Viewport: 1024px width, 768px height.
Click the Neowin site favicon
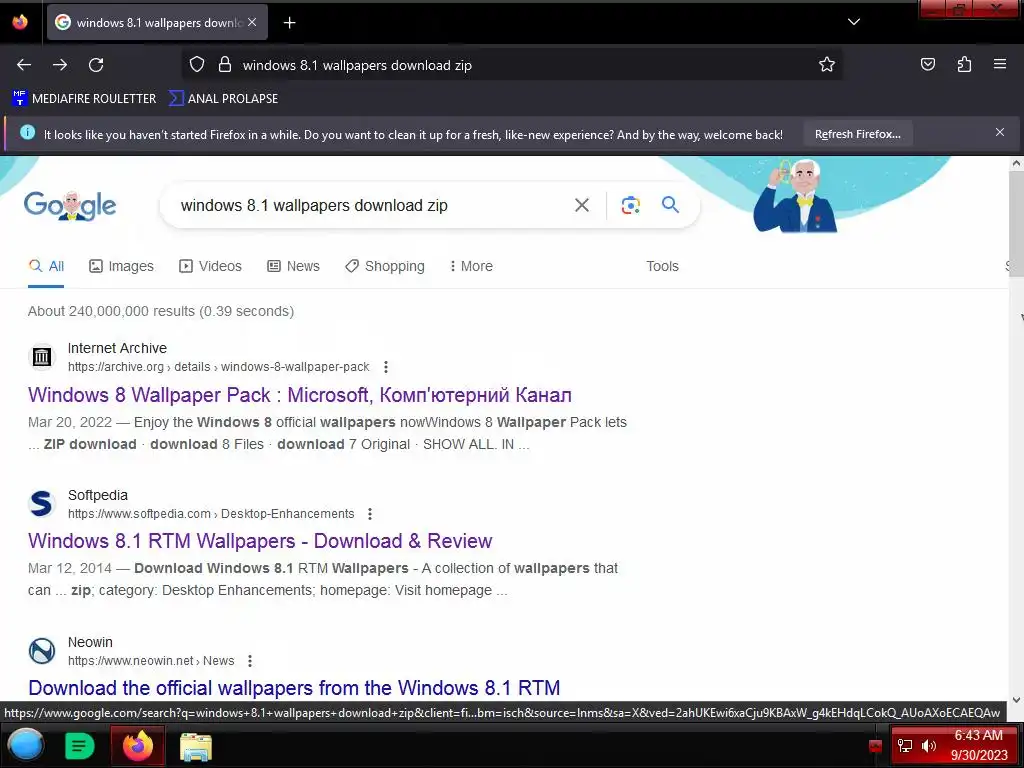coord(42,651)
